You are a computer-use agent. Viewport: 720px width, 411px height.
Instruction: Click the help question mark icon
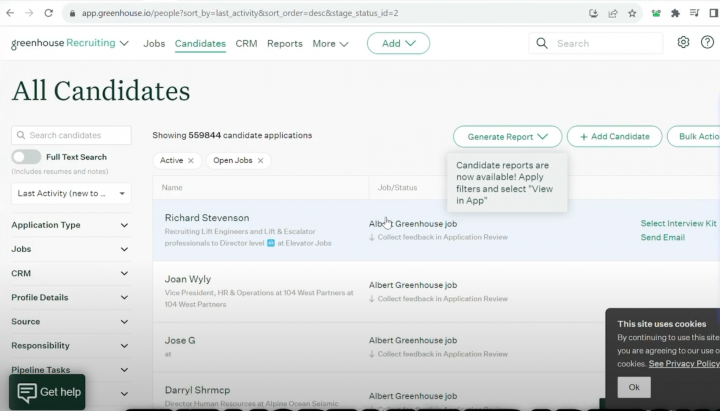pyautogui.click(x=707, y=43)
